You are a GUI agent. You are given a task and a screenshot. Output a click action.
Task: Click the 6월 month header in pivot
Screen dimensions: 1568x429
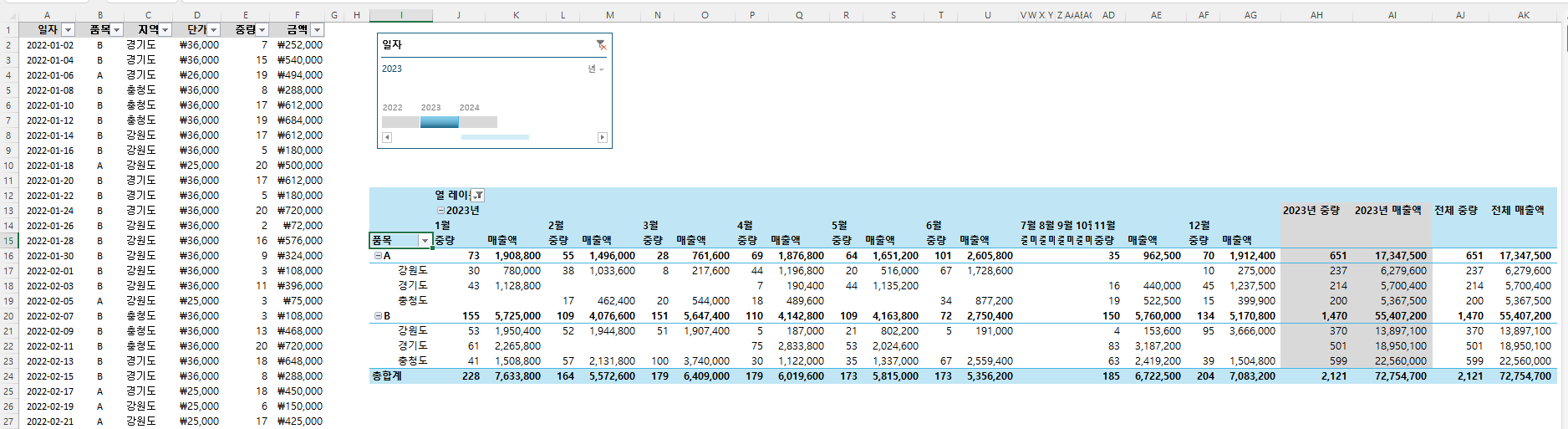click(934, 226)
